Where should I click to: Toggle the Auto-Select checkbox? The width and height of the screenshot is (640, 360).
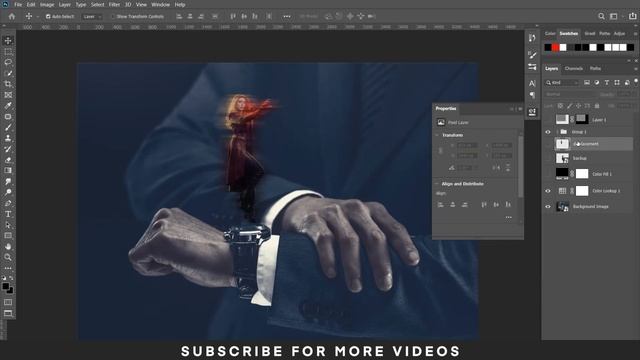(x=48, y=16)
